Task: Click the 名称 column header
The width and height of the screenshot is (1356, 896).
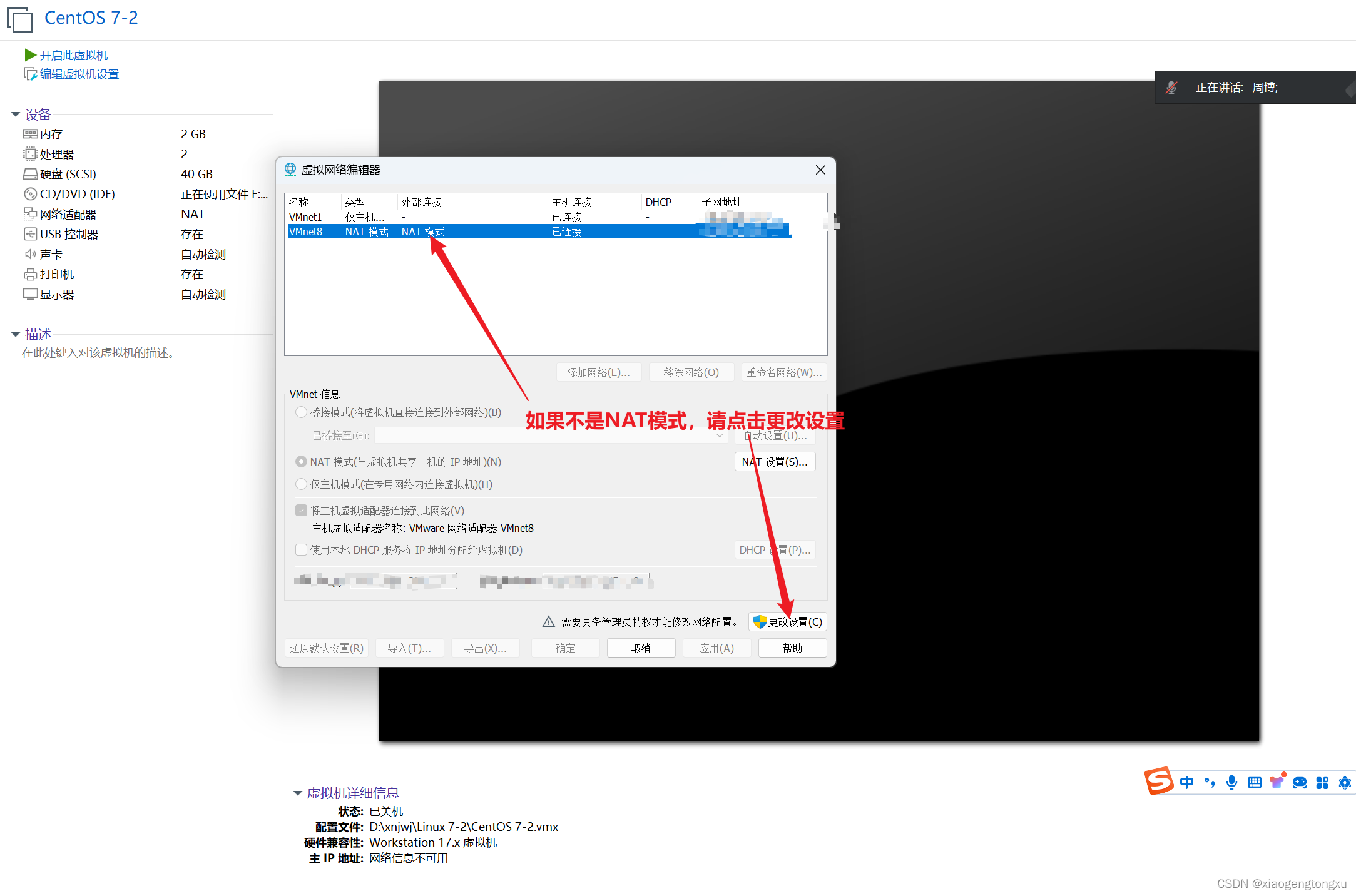Action: (x=314, y=202)
